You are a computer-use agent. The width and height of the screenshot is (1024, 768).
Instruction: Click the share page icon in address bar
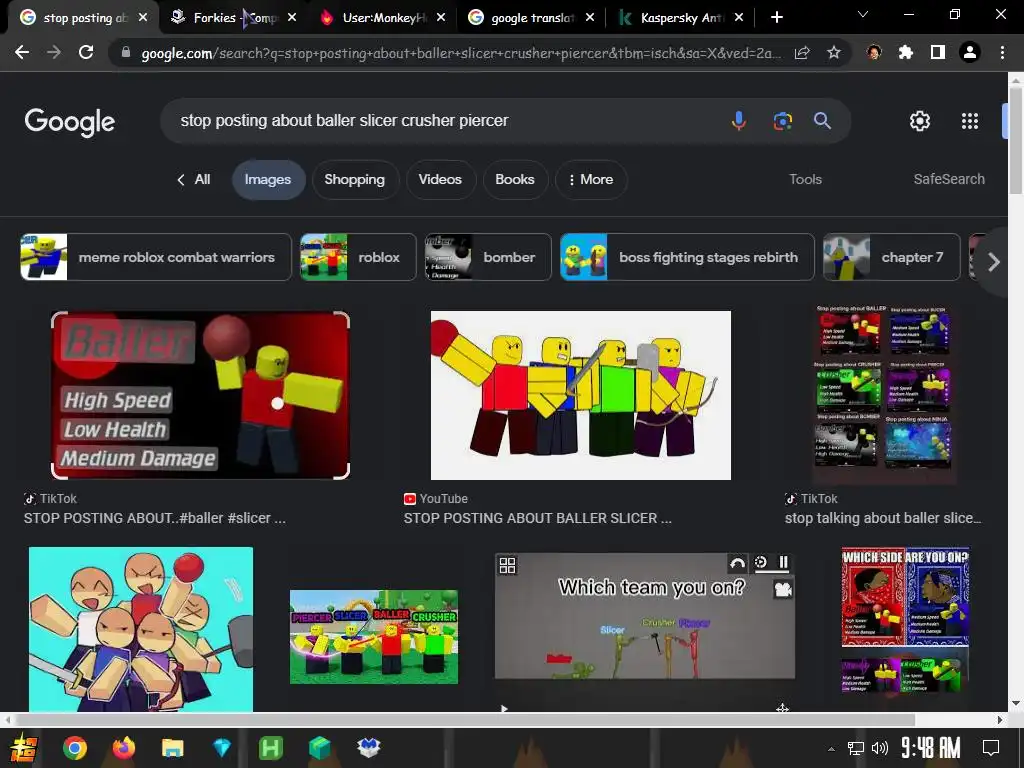point(802,52)
